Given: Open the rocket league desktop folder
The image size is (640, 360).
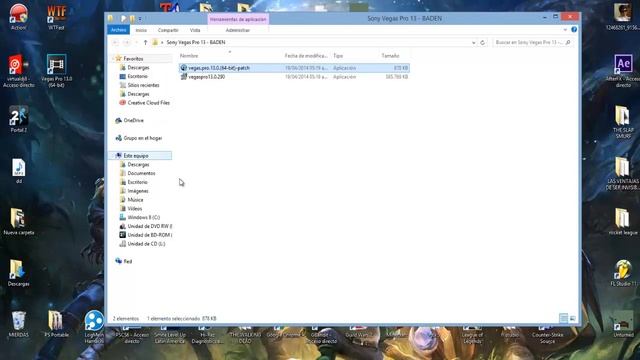Looking at the screenshot, I should click(623, 222).
